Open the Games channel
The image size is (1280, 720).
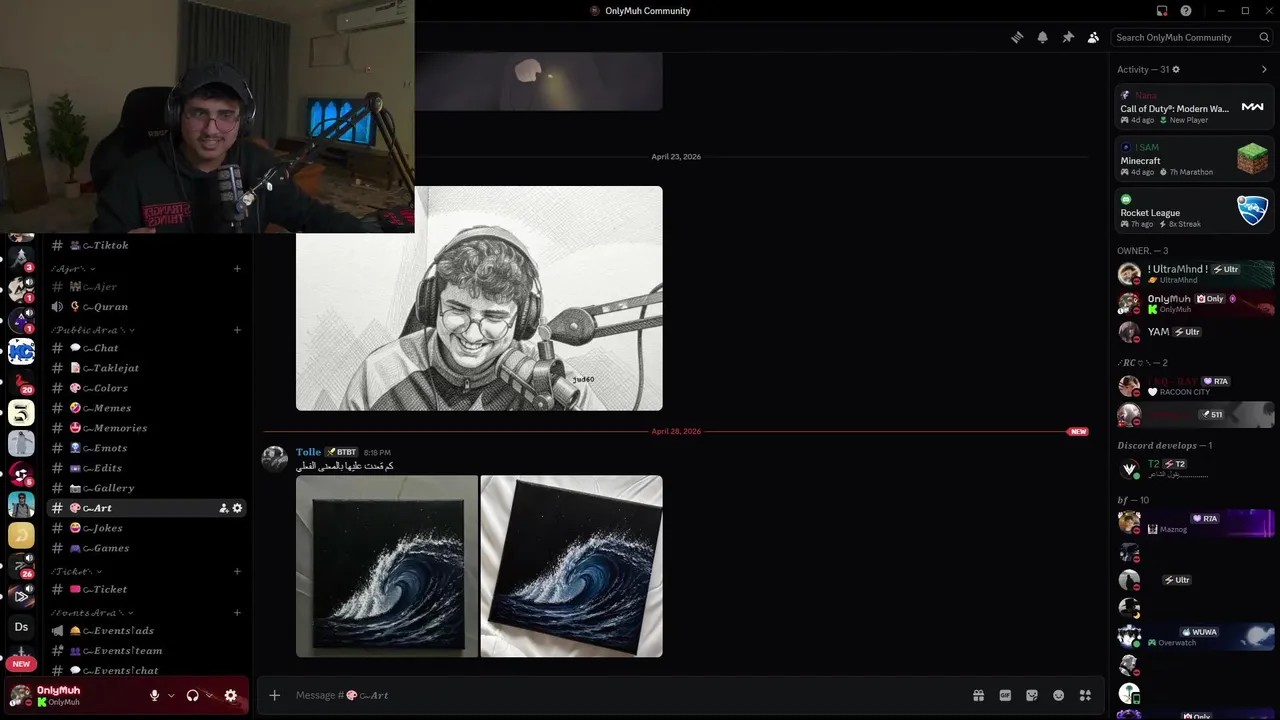click(147, 548)
